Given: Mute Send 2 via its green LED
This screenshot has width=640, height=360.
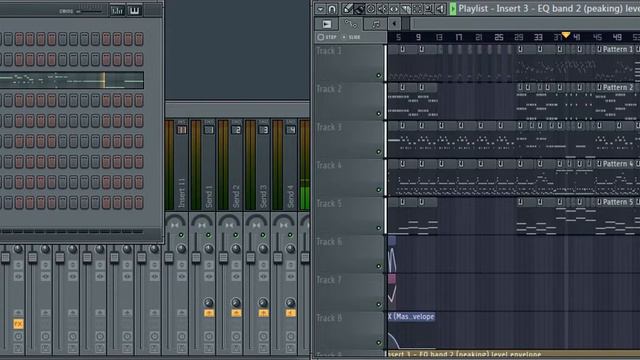Looking at the screenshot, I should point(236,235).
